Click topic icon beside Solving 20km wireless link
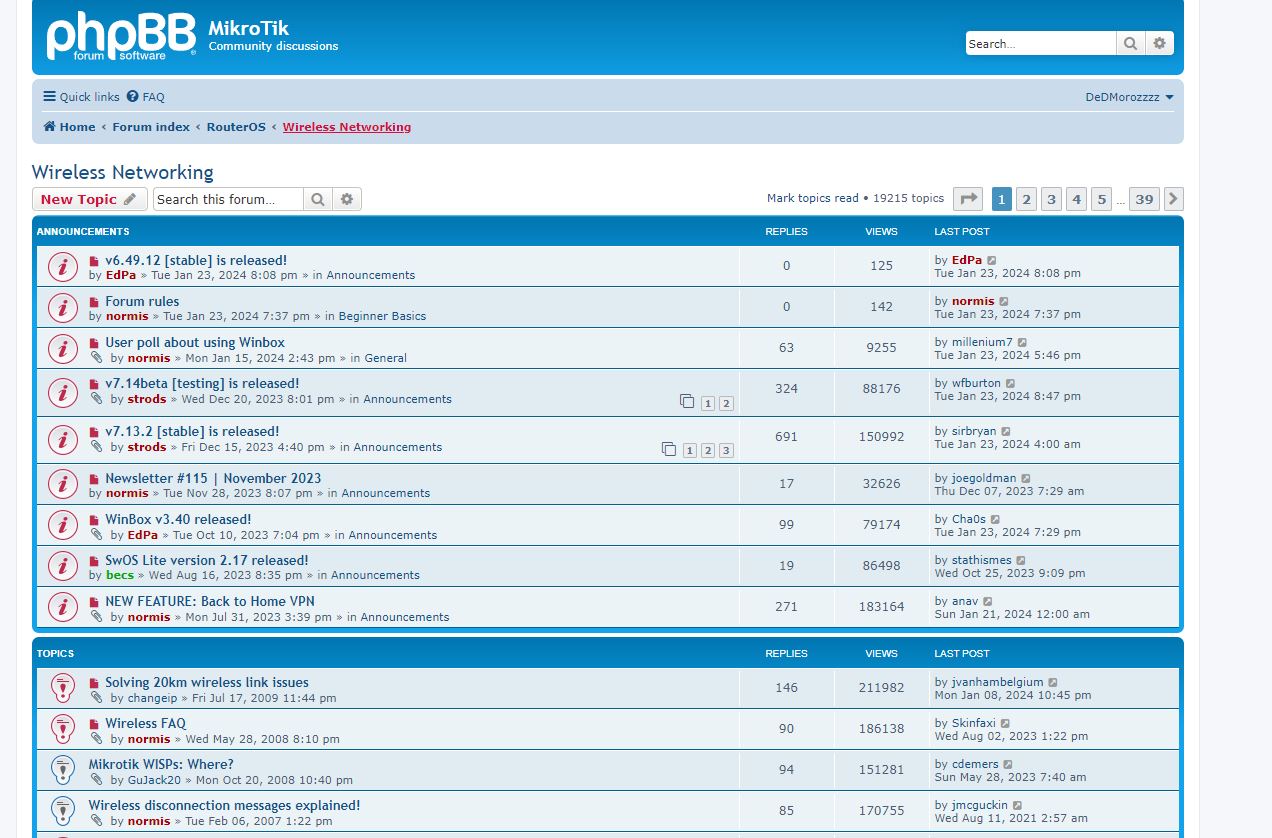The image size is (1272, 838). click(x=62, y=689)
